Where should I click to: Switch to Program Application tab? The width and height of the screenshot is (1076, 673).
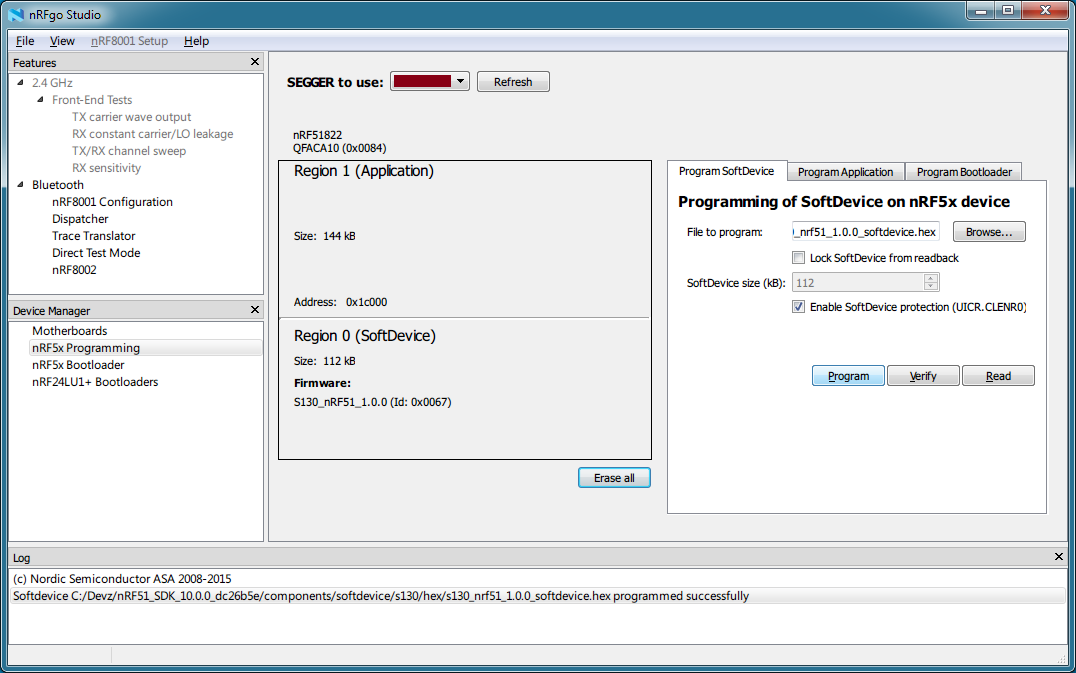845,172
